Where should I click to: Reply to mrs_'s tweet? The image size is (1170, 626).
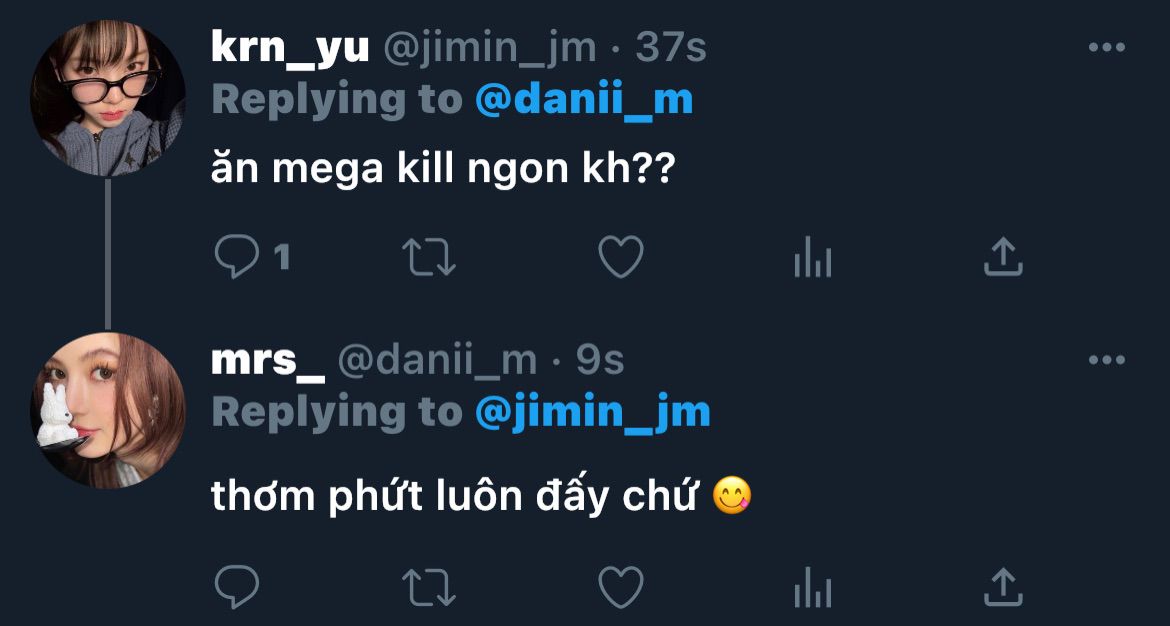(237, 585)
